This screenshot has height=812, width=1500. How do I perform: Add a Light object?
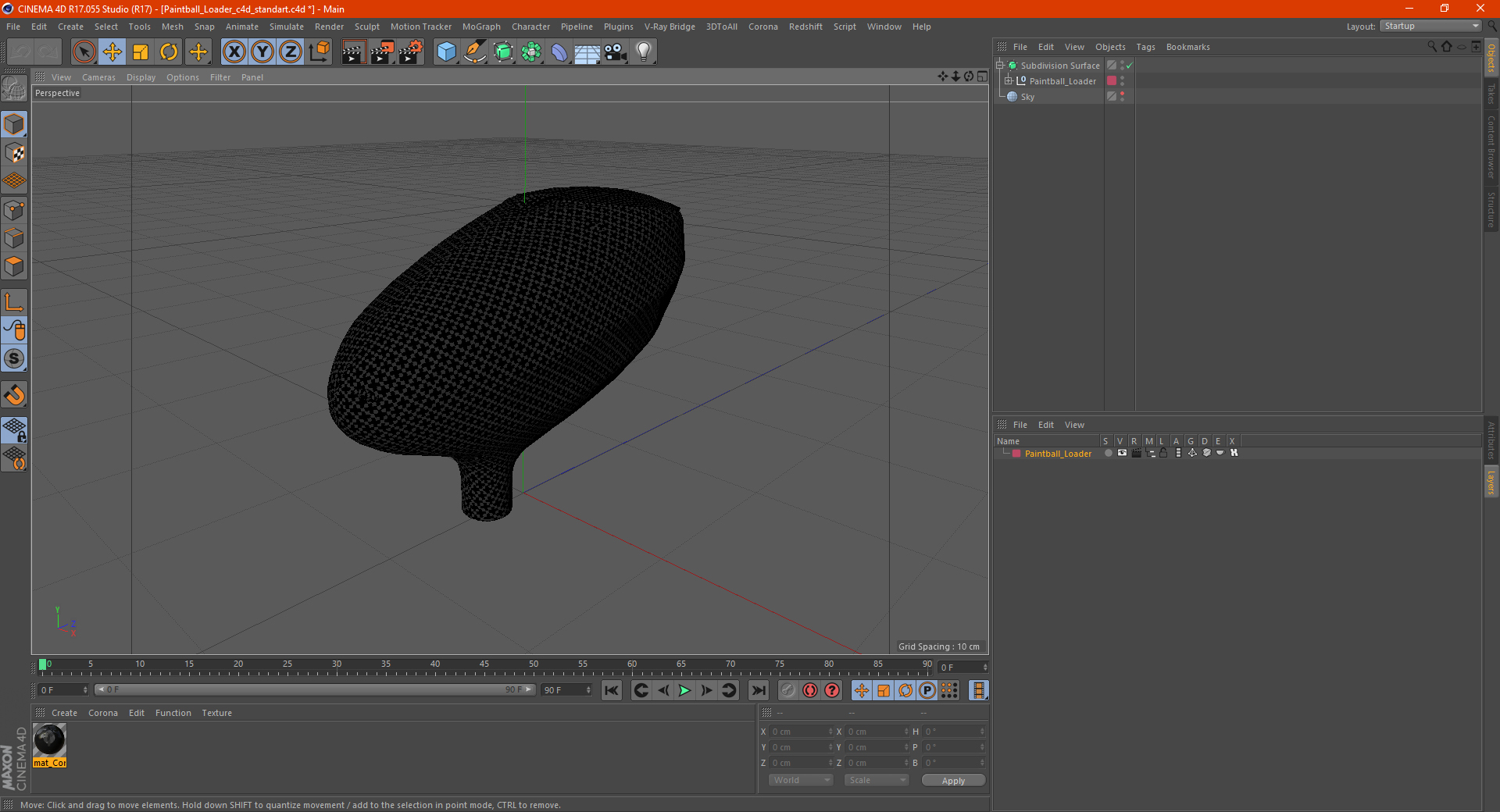644,52
